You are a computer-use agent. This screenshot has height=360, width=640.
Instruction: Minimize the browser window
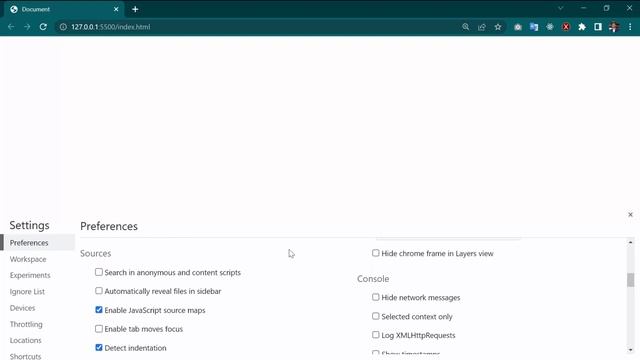[x=583, y=8]
